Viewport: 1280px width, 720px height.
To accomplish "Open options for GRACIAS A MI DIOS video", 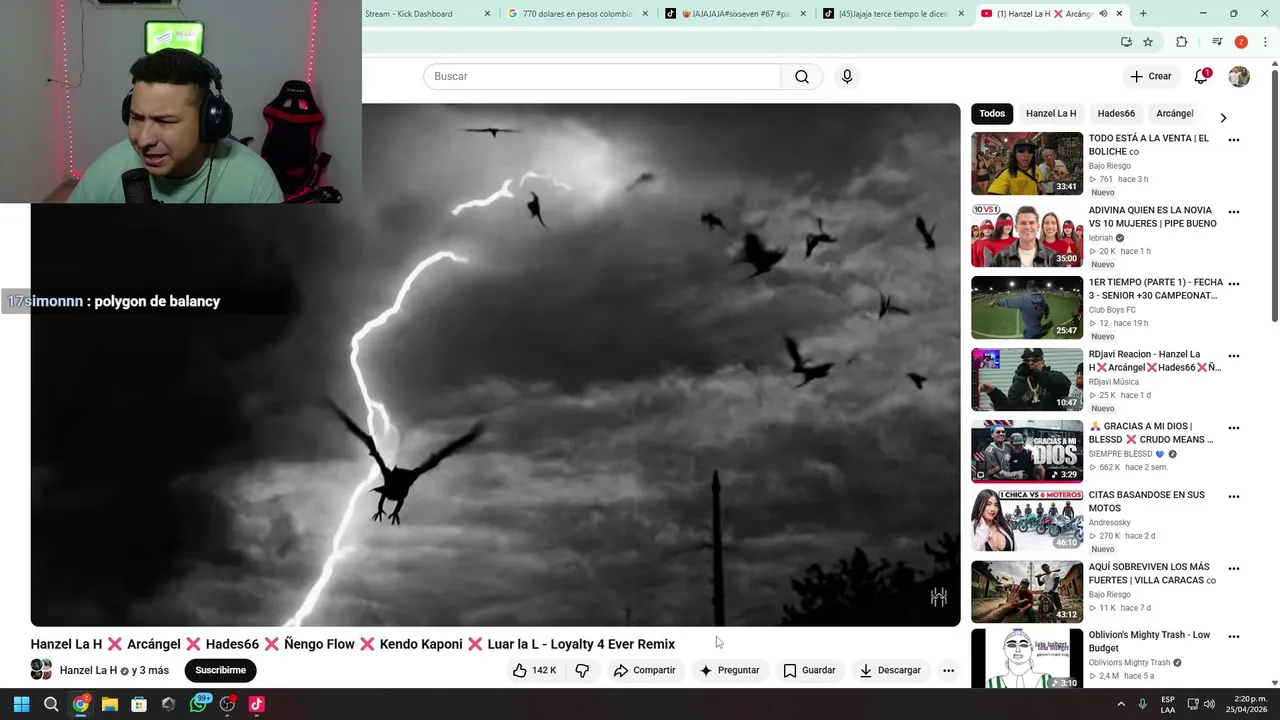I will coord(1234,428).
